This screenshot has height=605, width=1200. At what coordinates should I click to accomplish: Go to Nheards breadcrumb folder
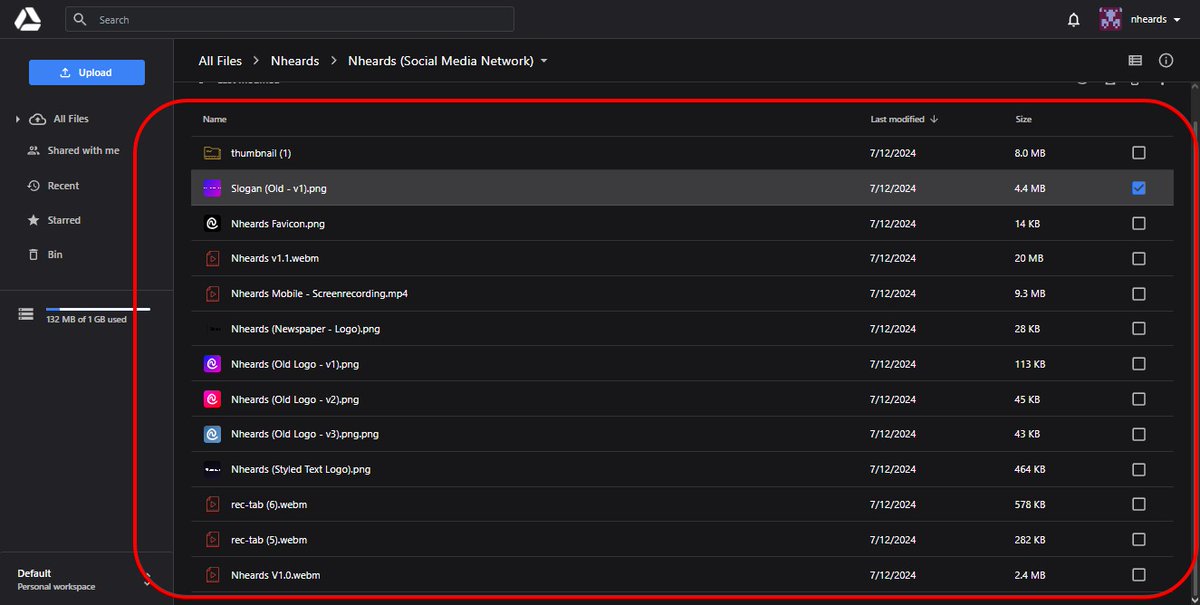(x=295, y=61)
